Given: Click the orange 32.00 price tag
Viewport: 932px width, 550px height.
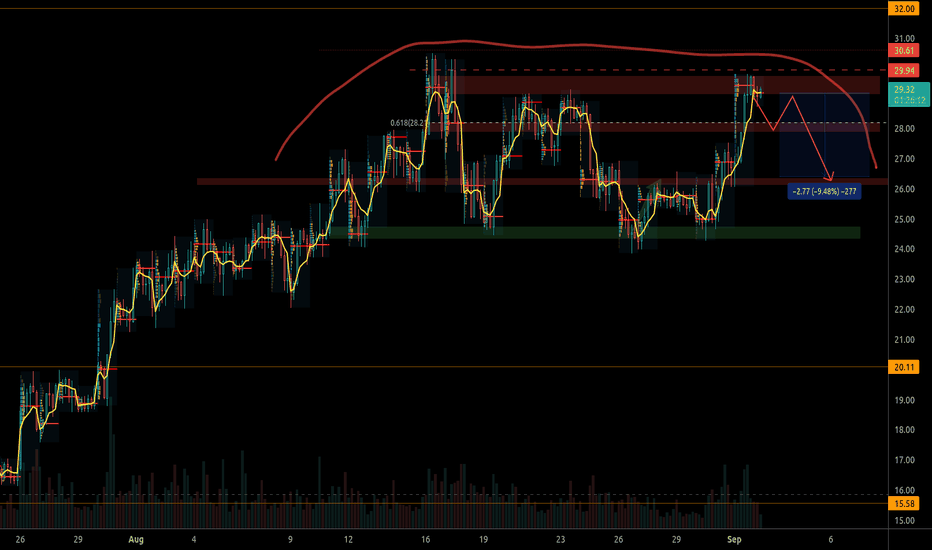Looking at the screenshot, I should 903,8.
